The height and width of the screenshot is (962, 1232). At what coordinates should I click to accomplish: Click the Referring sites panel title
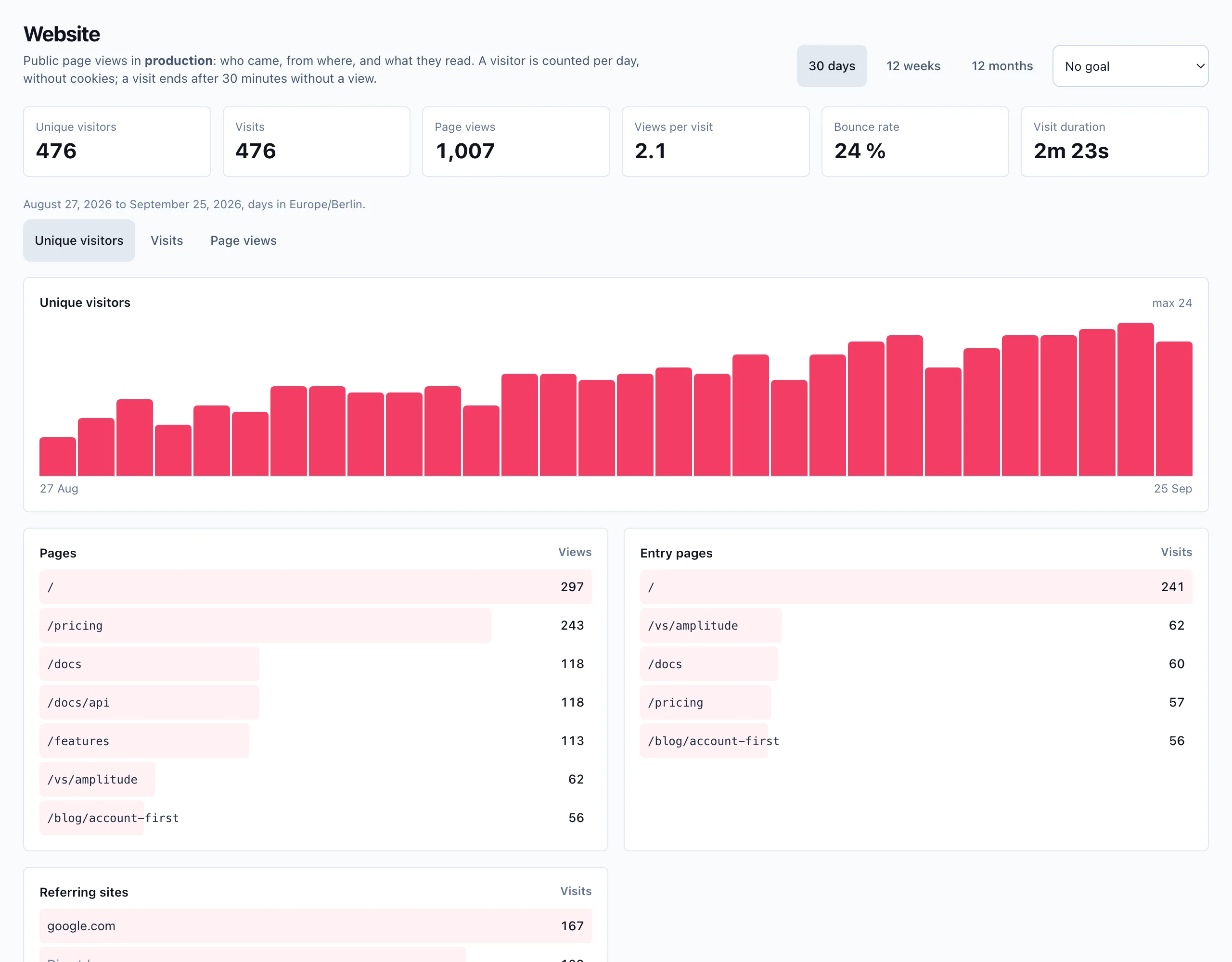point(83,892)
